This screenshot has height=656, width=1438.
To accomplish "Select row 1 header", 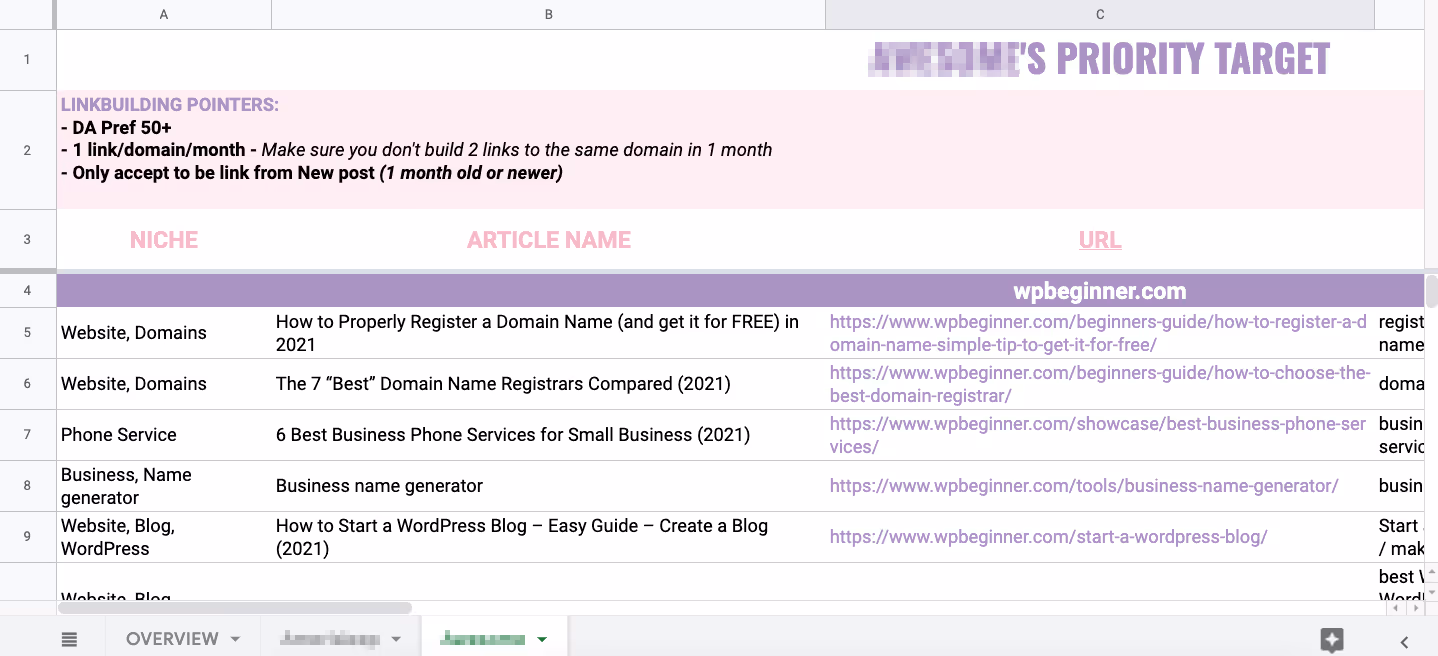I will [28, 60].
